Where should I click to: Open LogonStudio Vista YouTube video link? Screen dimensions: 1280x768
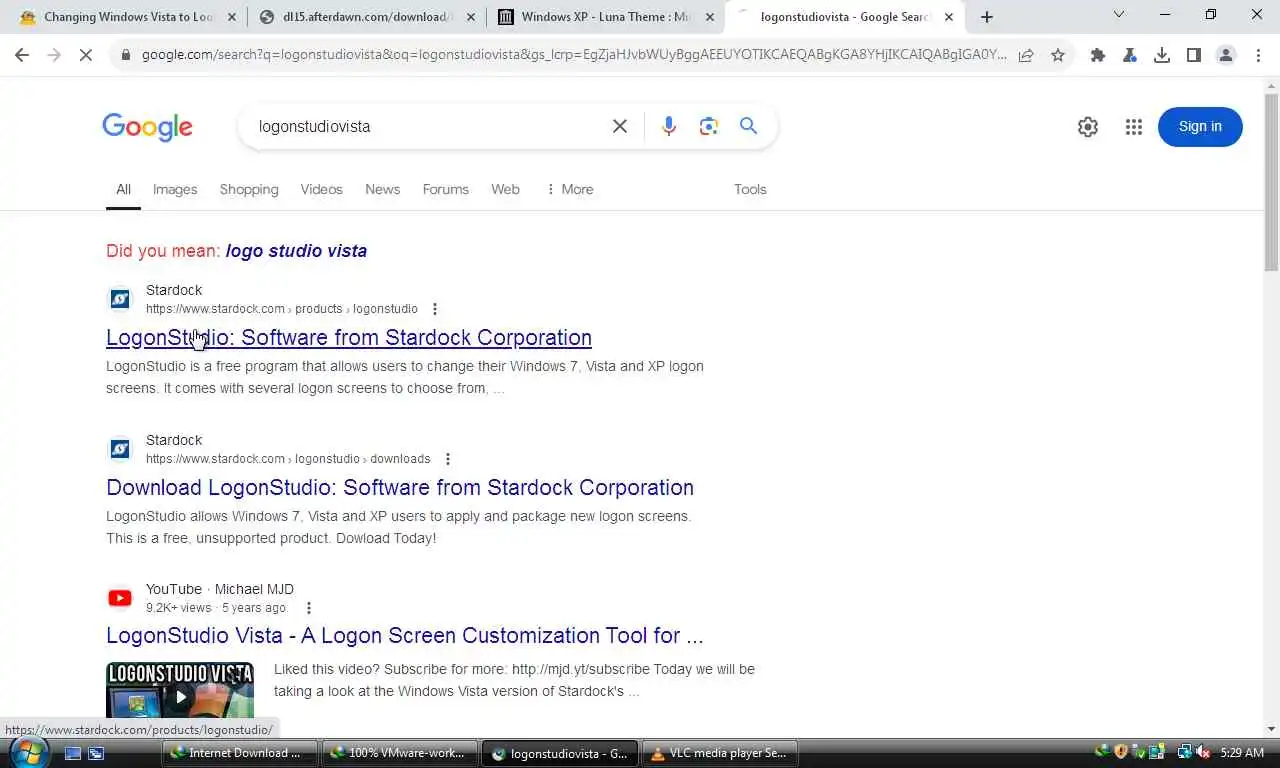coord(405,635)
